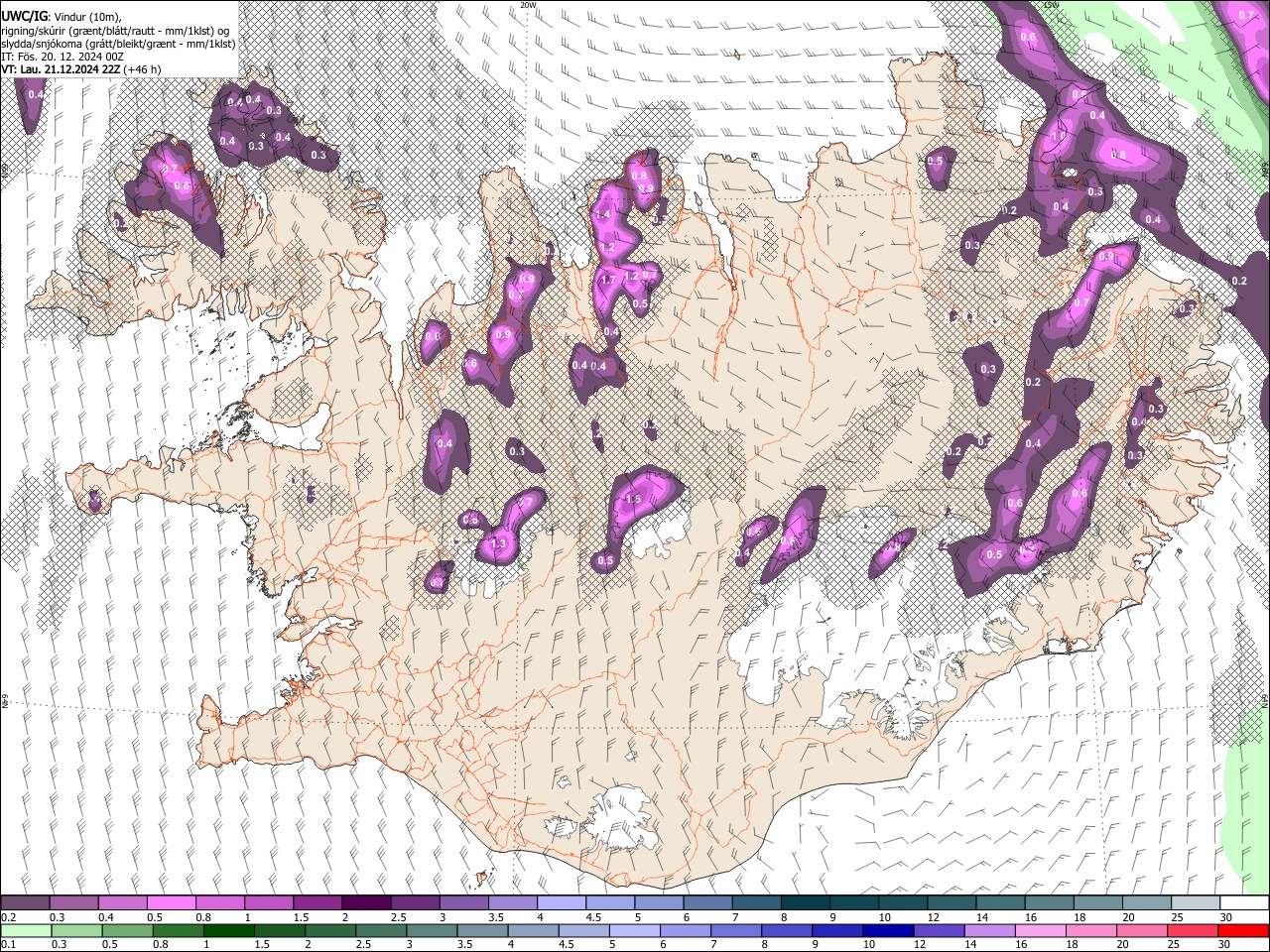Click the bright red 30 swatch ending the lower legend row

1243,930
